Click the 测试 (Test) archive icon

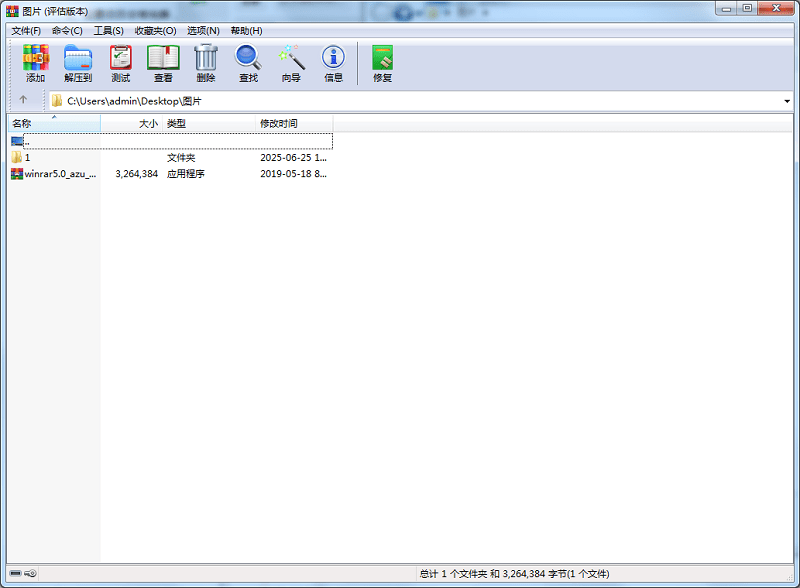[x=120, y=62]
